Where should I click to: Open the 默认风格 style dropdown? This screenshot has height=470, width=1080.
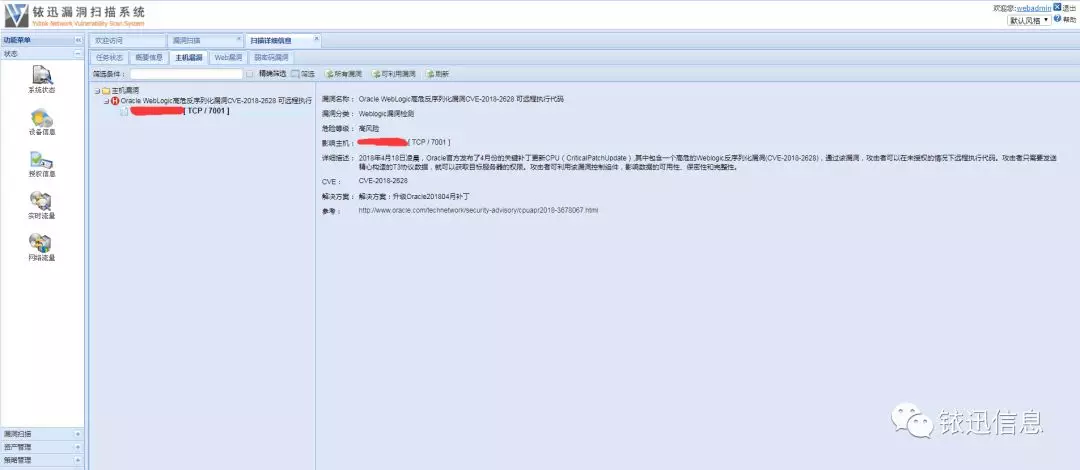(x=1030, y=20)
